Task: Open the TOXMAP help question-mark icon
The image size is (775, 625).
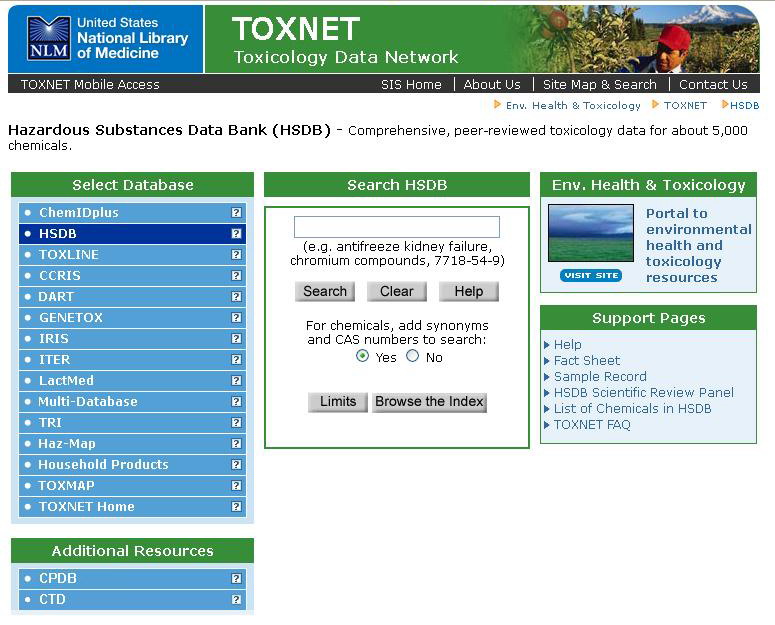Action: pyautogui.click(x=236, y=486)
